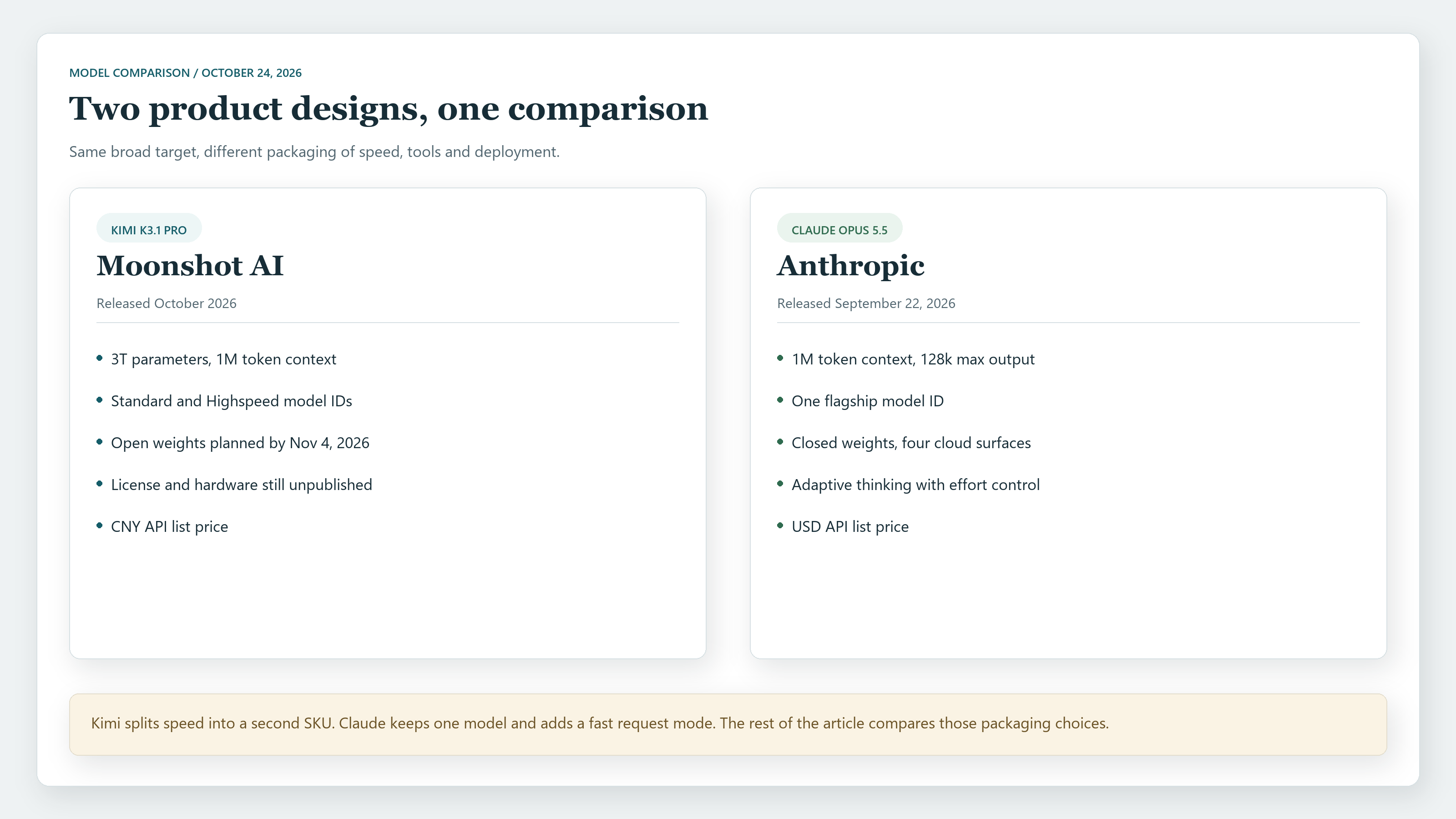This screenshot has width=1456, height=819.
Task: Click the CLAUDE OPUS 5.5 badge
Action: [x=839, y=229]
